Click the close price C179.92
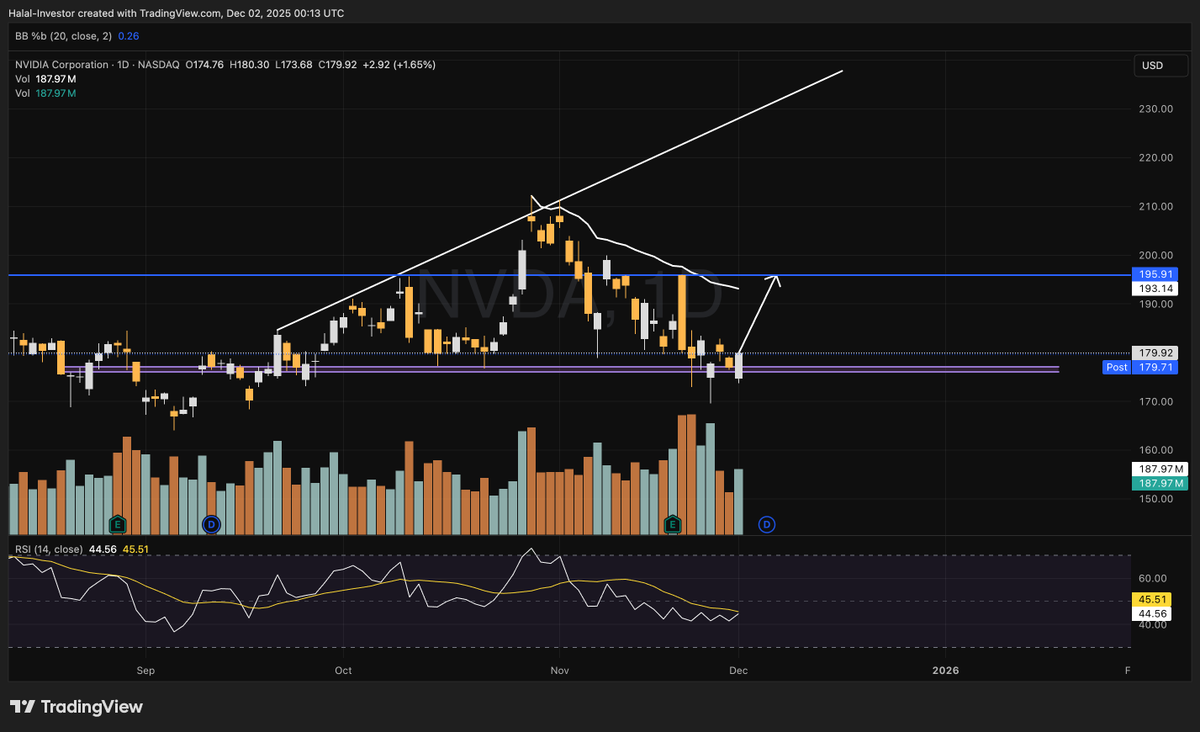 (338, 64)
